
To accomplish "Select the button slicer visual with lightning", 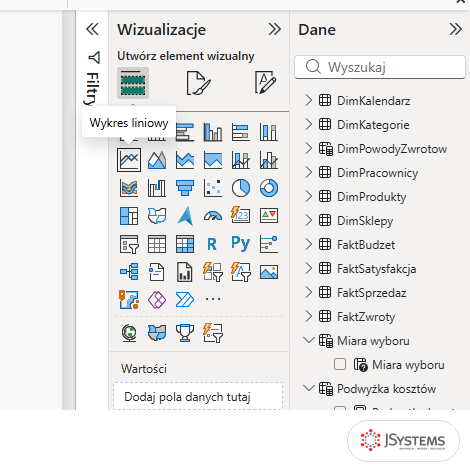I will 213,271.
